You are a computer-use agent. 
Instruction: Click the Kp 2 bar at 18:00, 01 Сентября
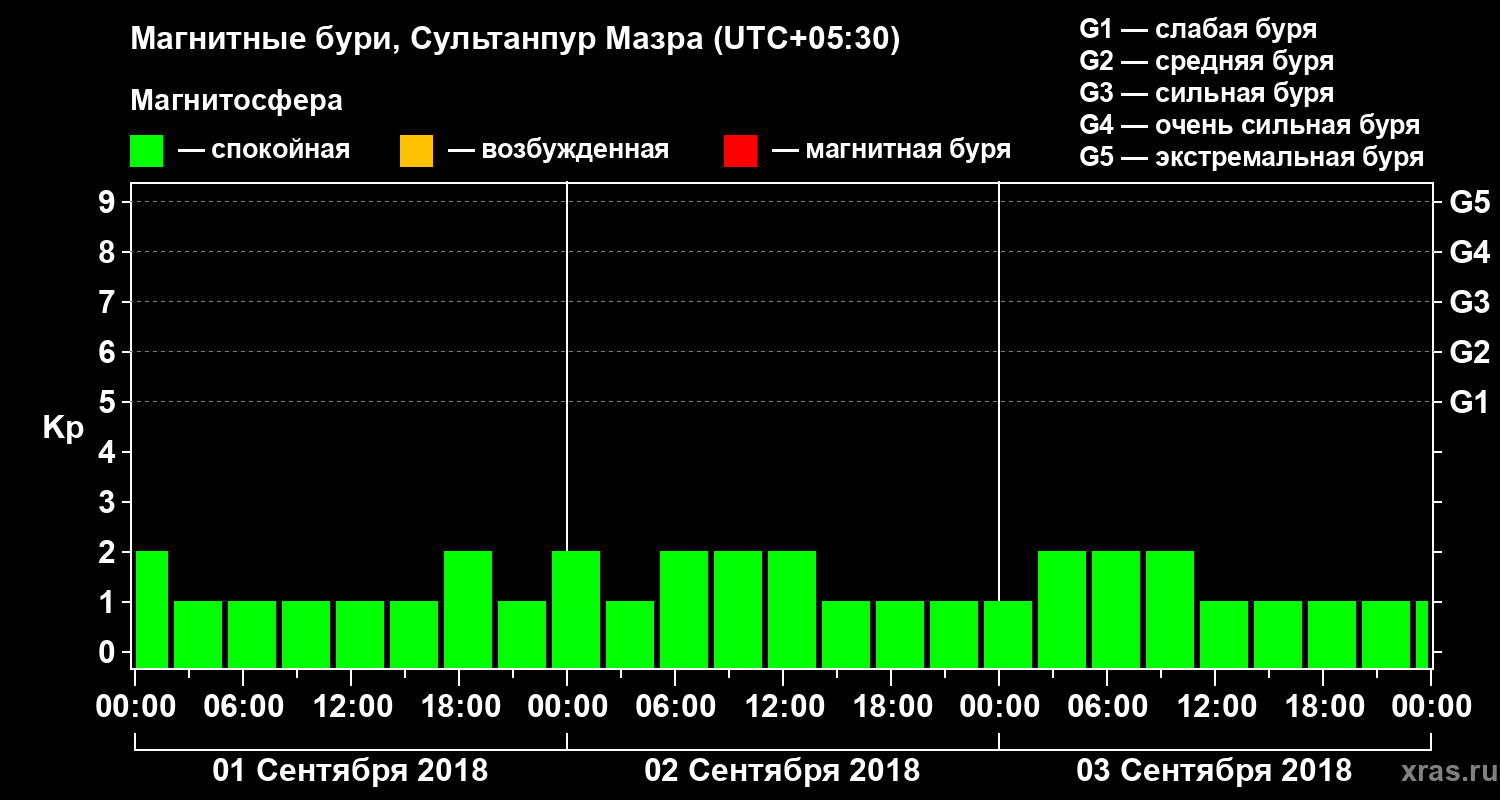tap(468, 609)
